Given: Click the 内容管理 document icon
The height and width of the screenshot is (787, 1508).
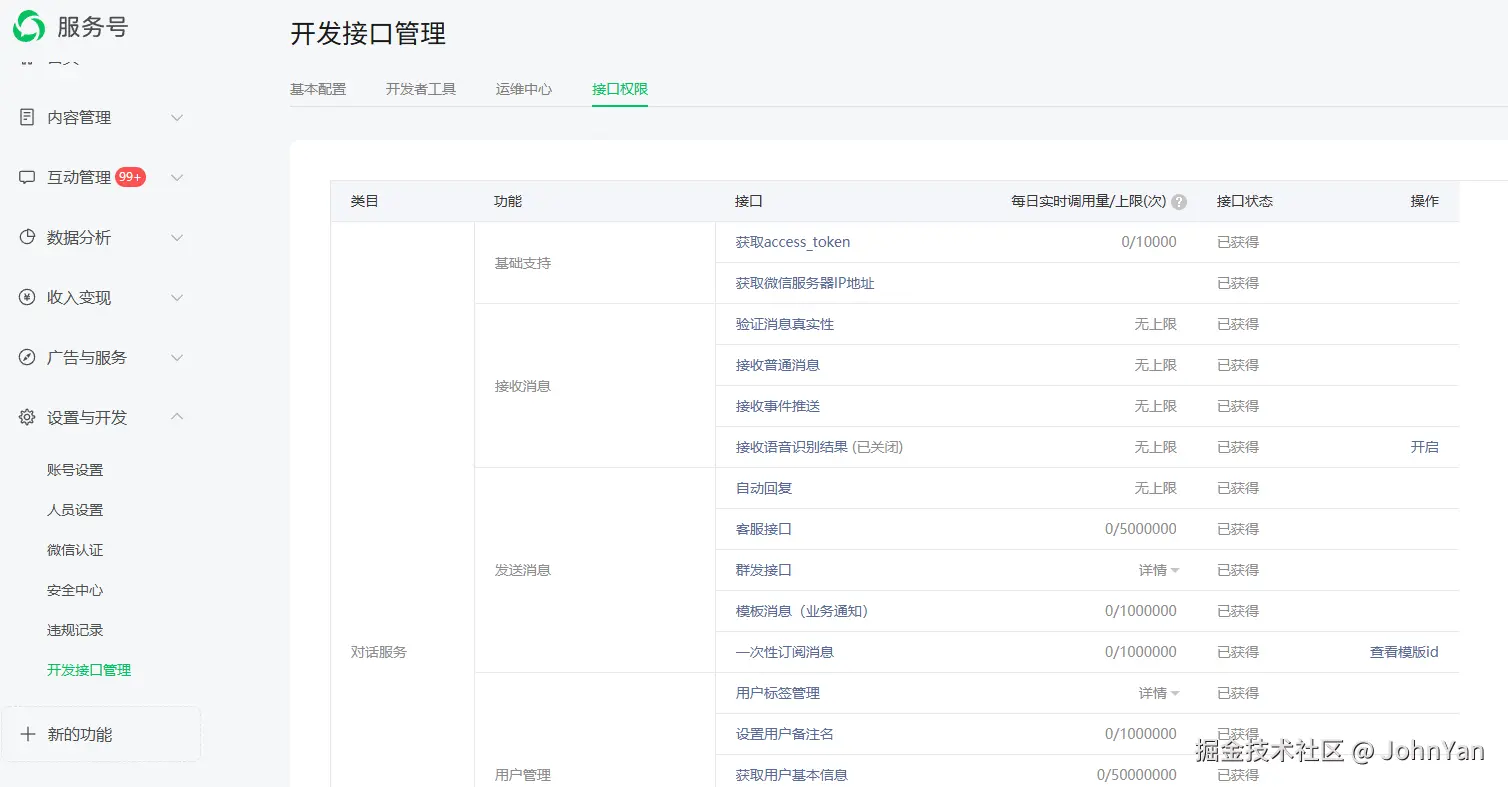Looking at the screenshot, I should 27,117.
